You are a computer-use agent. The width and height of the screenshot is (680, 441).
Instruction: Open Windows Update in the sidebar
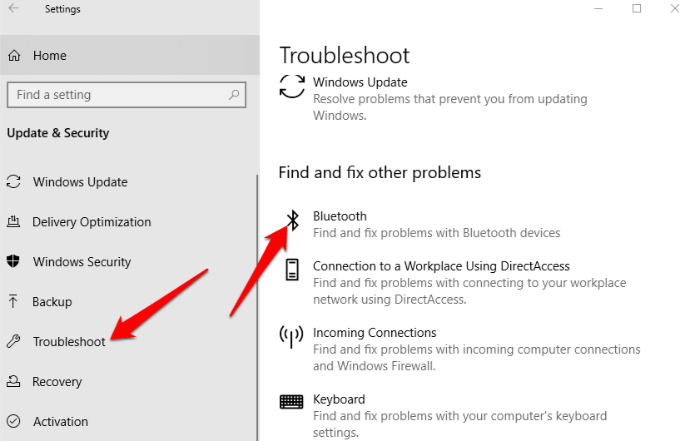[x=80, y=182]
